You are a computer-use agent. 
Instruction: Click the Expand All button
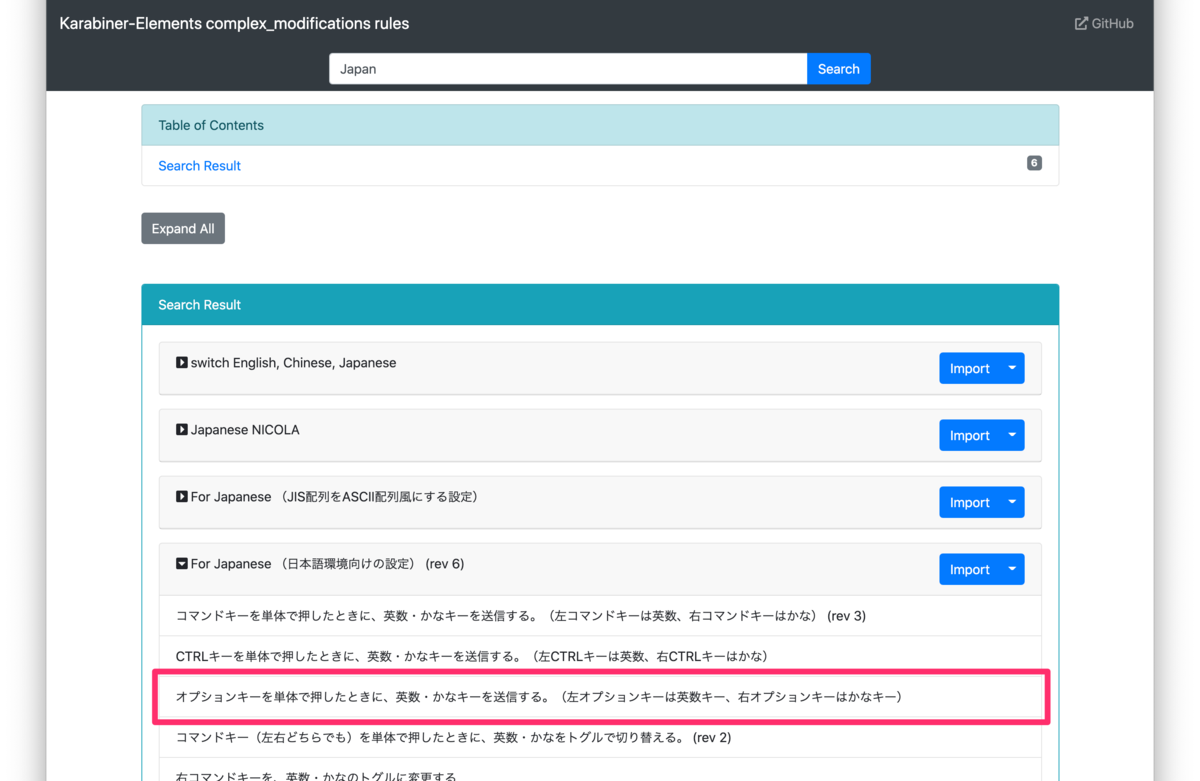click(x=183, y=229)
